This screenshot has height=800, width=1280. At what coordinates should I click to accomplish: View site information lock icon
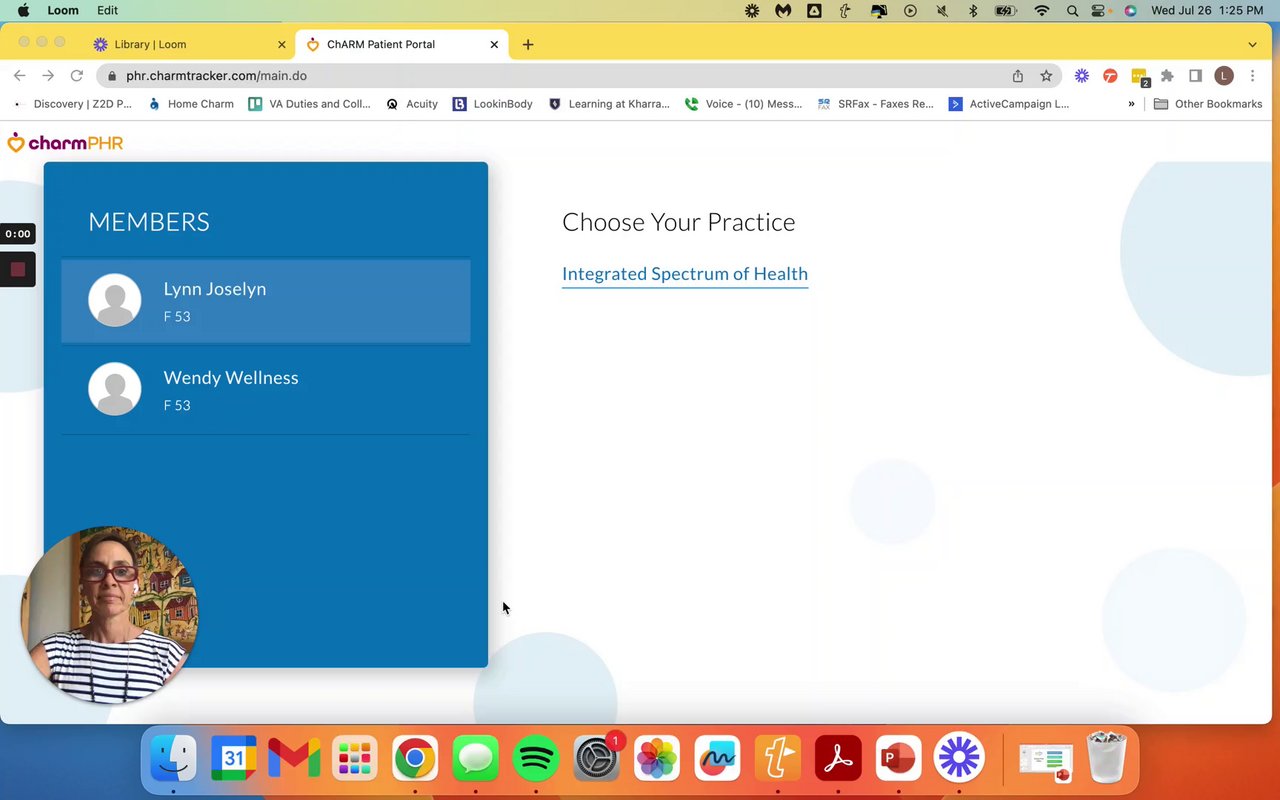point(111,76)
